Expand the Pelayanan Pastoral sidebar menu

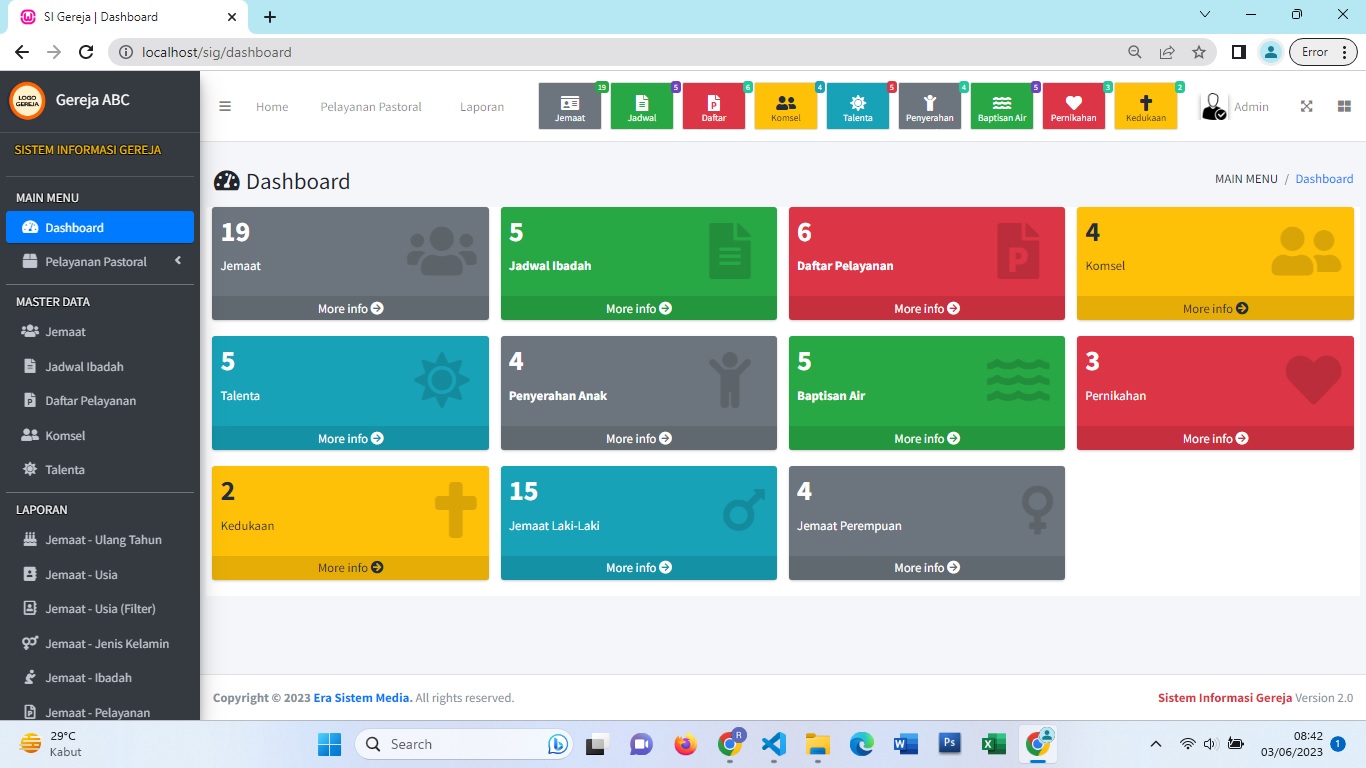coord(98,262)
